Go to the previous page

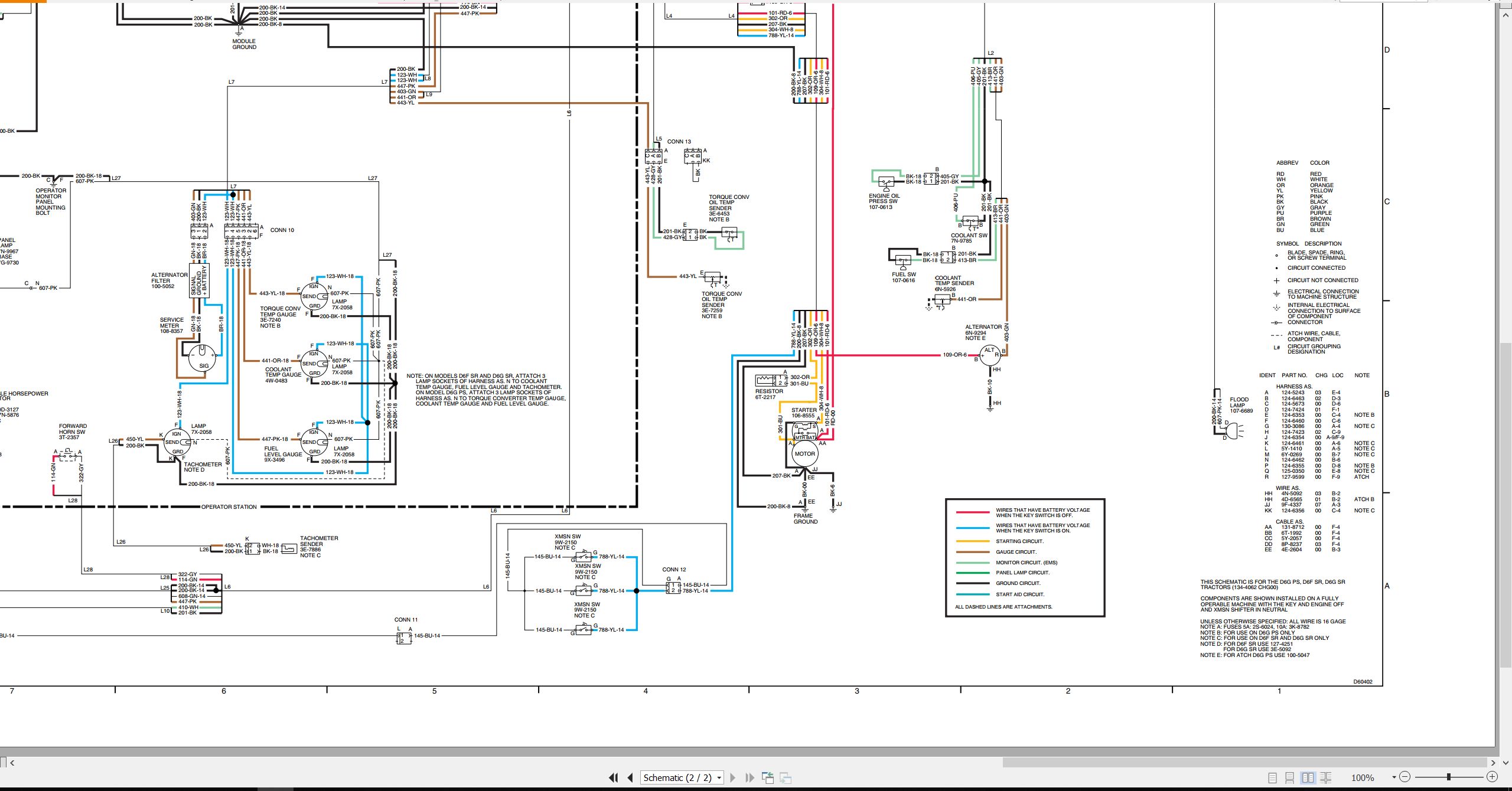[630, 777]
